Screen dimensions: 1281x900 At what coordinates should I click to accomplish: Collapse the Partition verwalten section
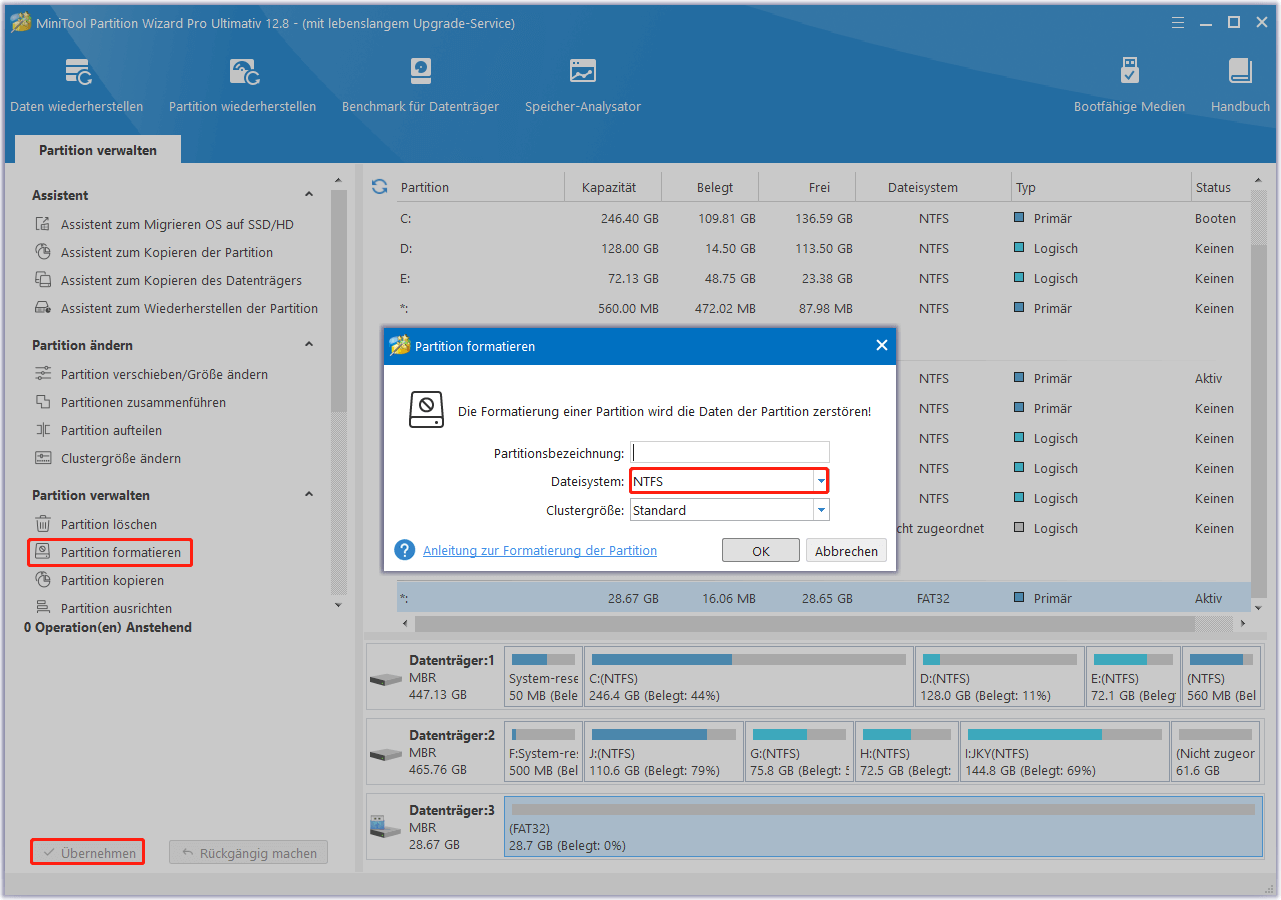pyautogui.click(x=309, y=495)
